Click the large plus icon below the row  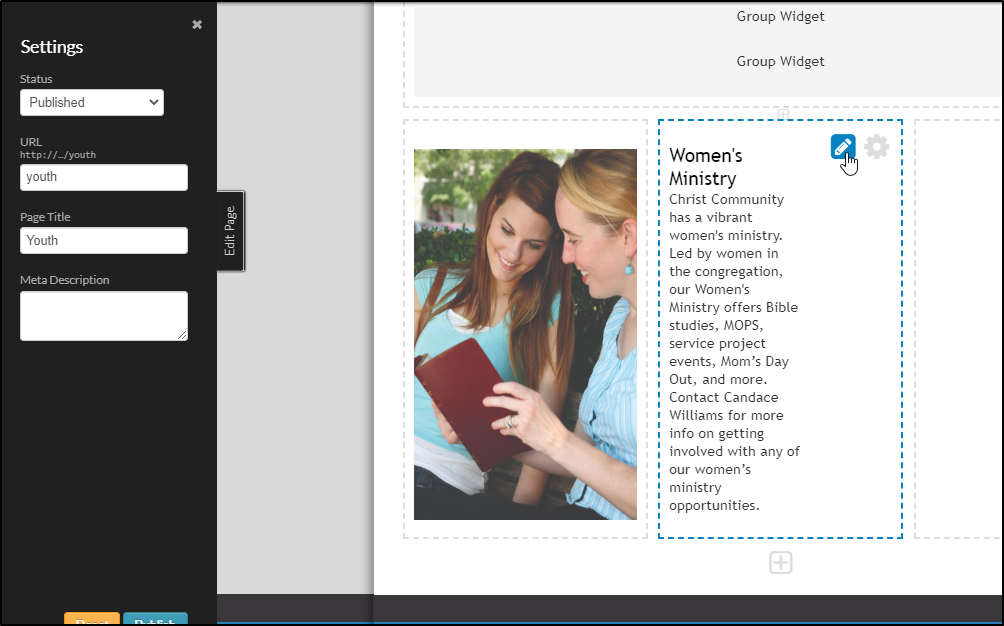click(x=781, y=563)
